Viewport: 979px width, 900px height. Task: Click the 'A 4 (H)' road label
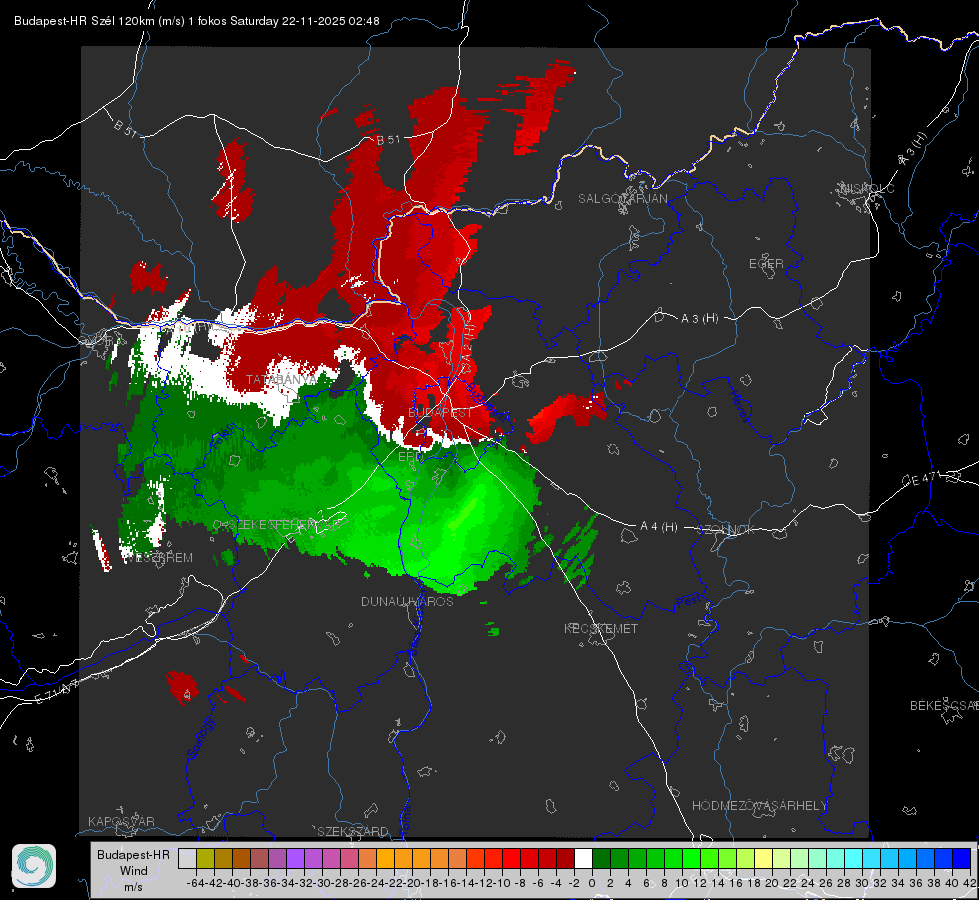pos(659,527)
